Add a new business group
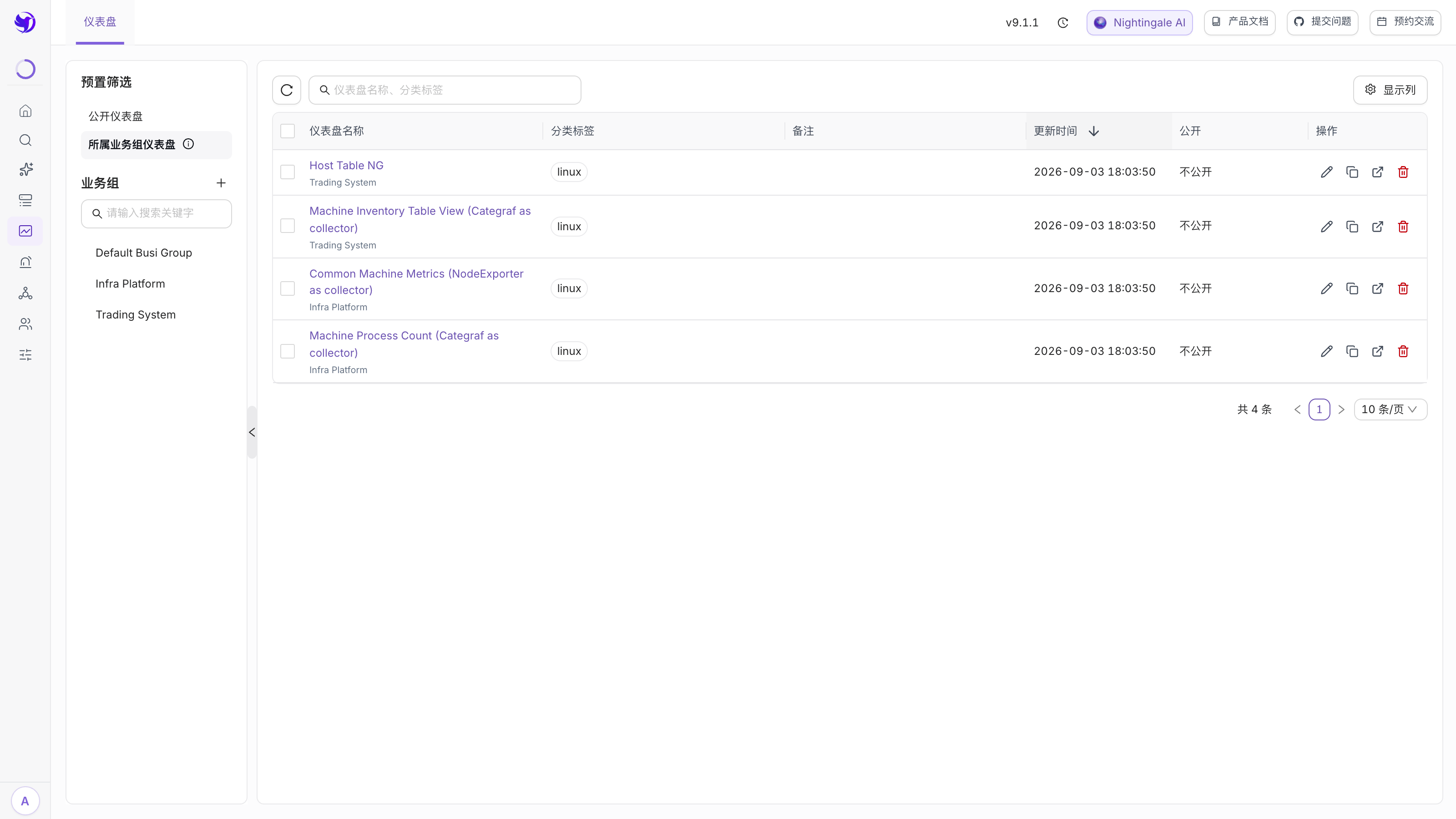1456x819 pixels. tap(221, 183)
